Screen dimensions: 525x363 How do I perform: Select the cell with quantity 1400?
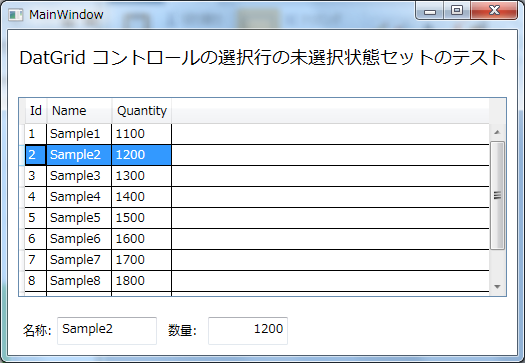(x=142, y=197)
